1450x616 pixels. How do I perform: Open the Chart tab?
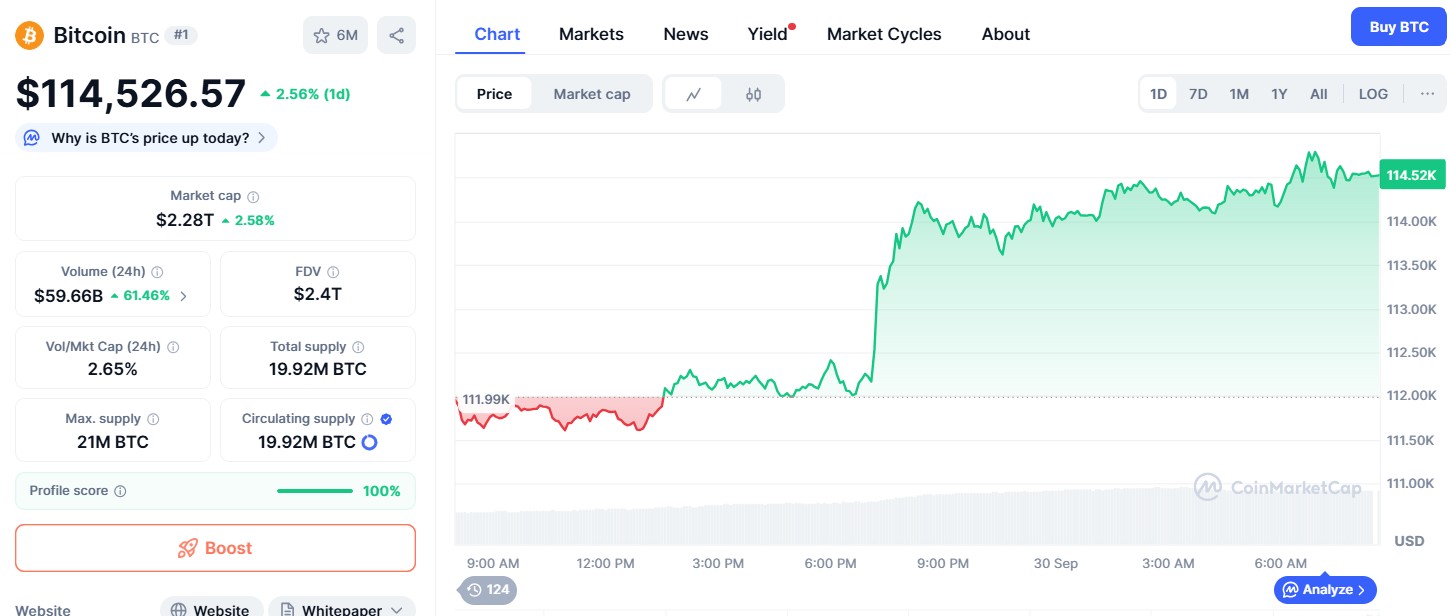point(497,34)
